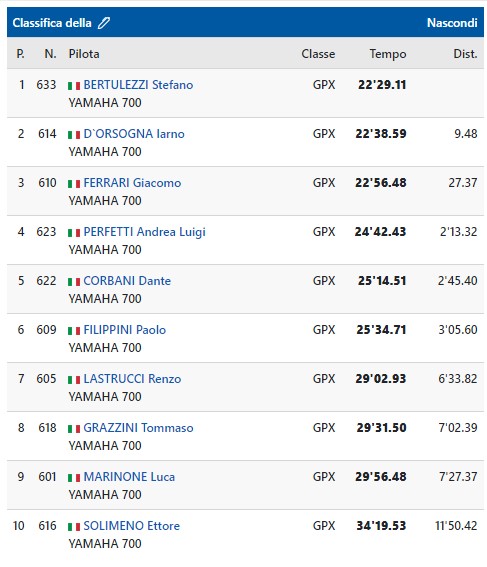
Task: Open GRAZZINI Tommaso rider profile
Action: (x=138, y=428)
